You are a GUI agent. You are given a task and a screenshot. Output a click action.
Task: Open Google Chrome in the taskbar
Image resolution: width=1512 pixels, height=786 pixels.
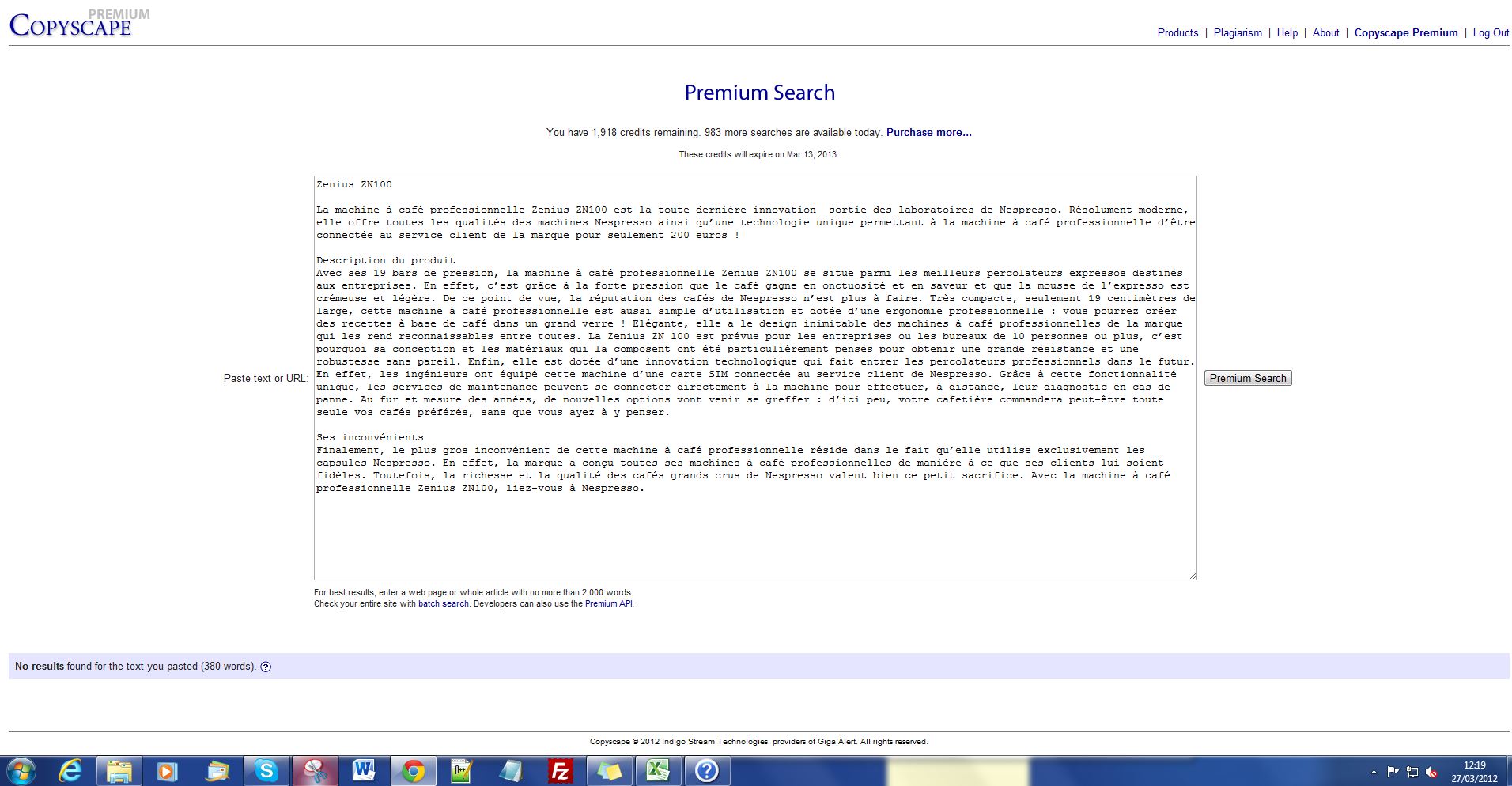tap(413, 770)
